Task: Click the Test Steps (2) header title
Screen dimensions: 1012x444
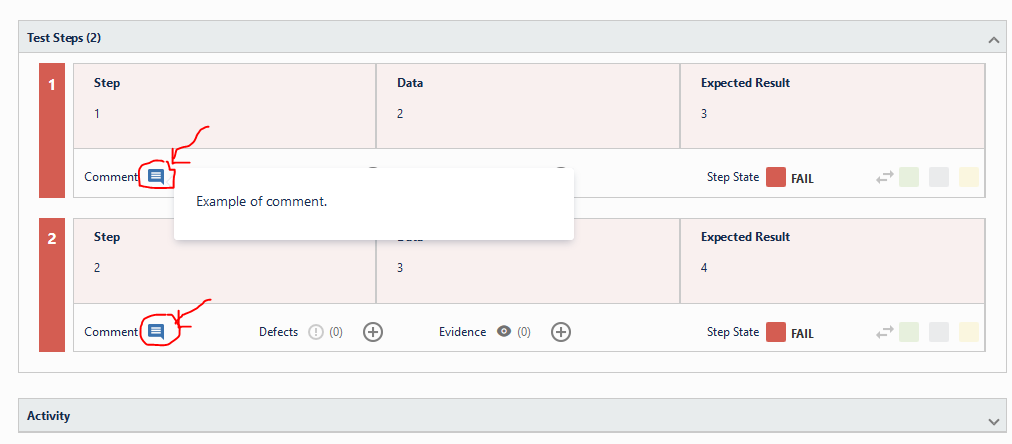Action: tap(64, 38)
